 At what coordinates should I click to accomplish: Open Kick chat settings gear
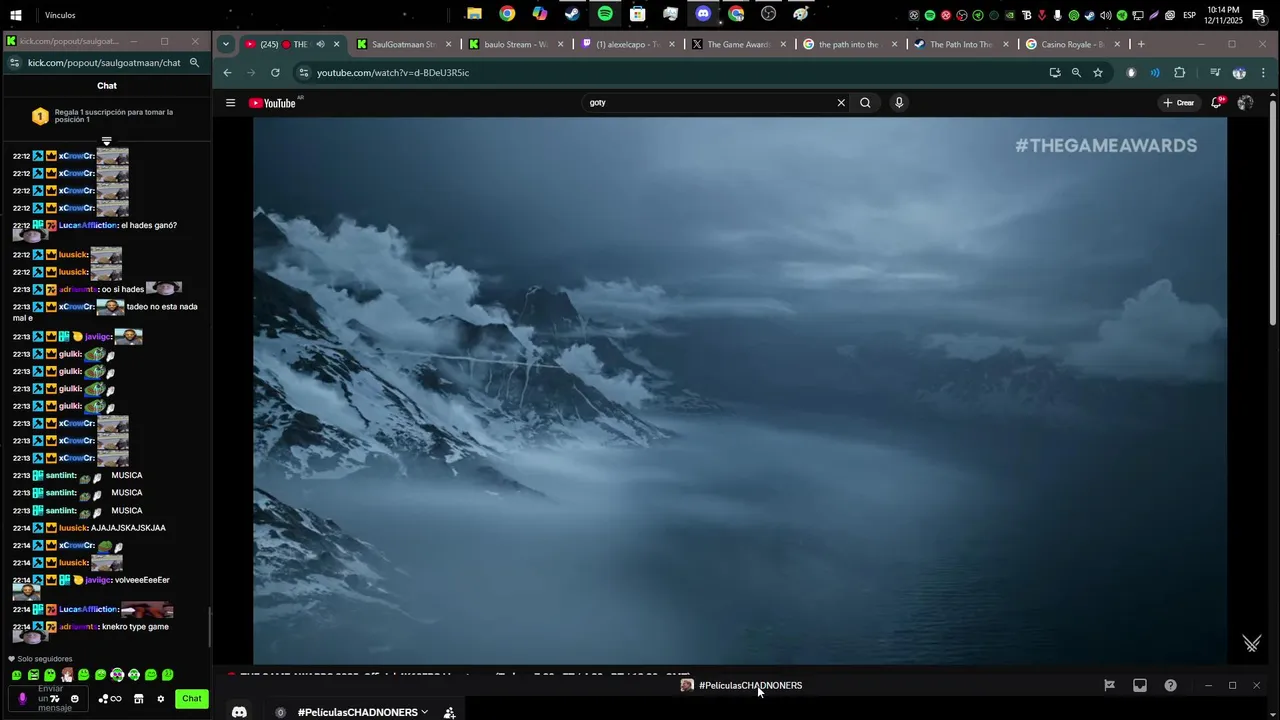(x=160, y=699)
